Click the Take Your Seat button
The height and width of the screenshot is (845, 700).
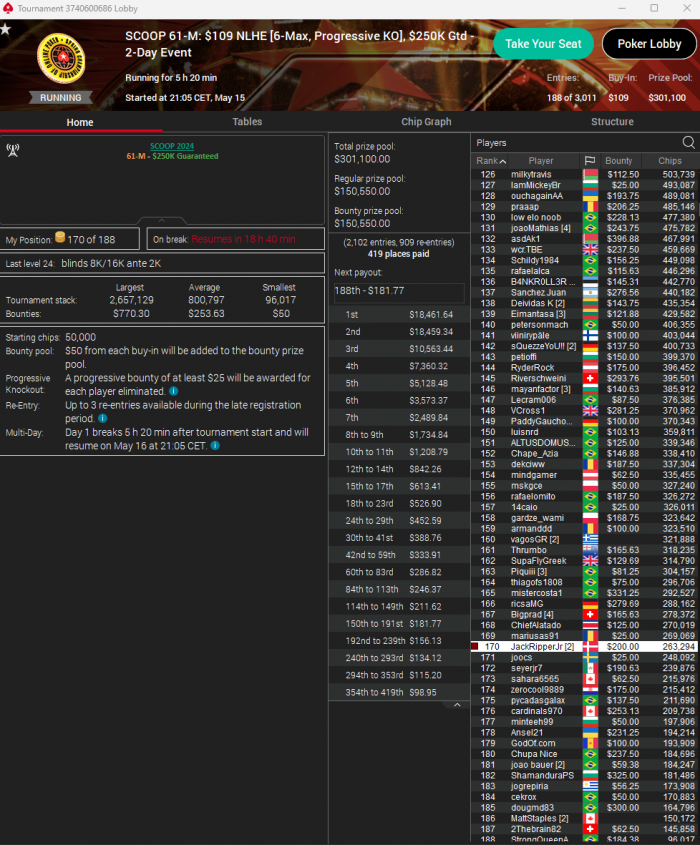(x=543, y=44)
